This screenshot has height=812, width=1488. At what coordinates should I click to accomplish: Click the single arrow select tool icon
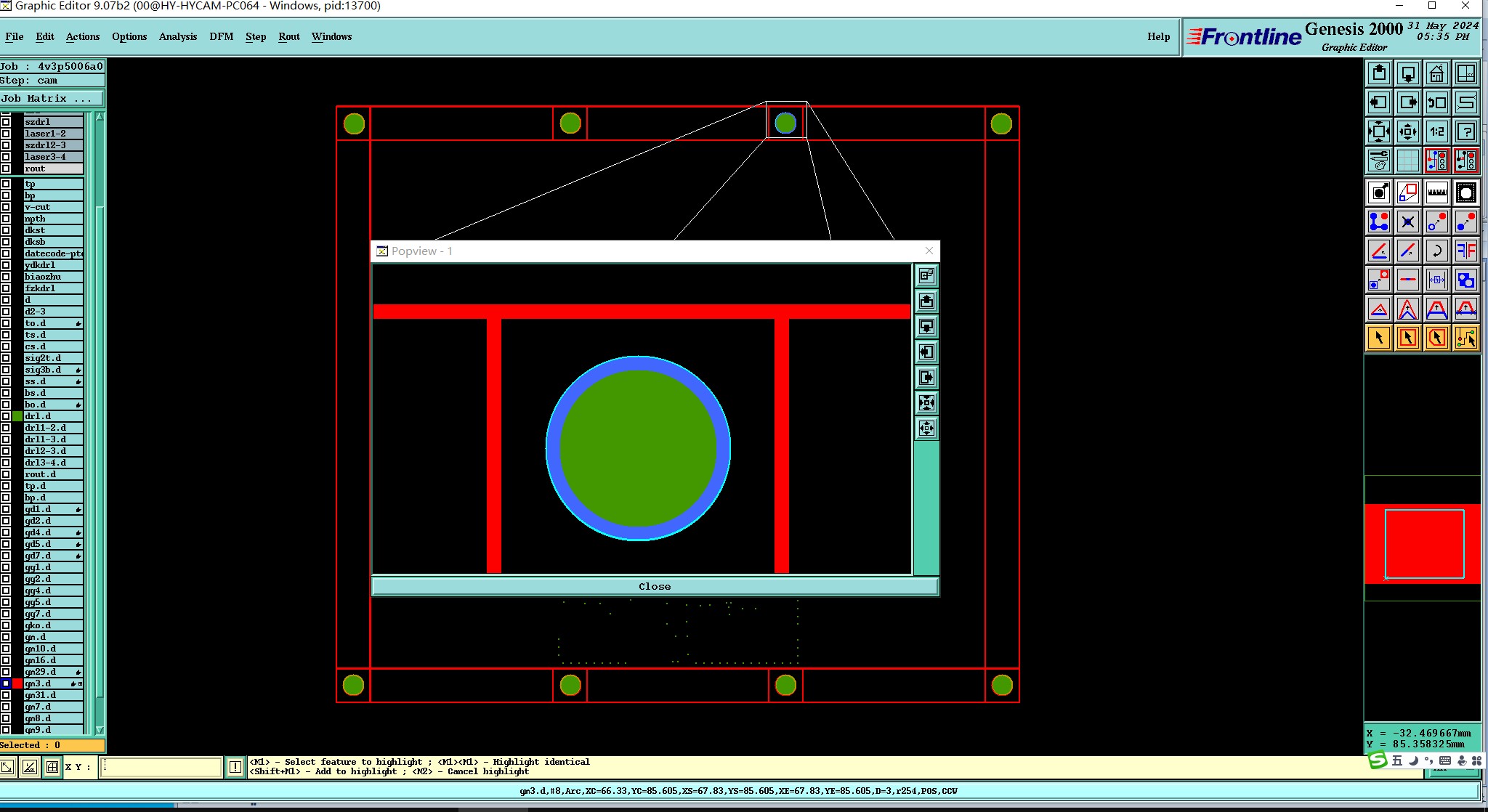click(x=1379, y=338)
